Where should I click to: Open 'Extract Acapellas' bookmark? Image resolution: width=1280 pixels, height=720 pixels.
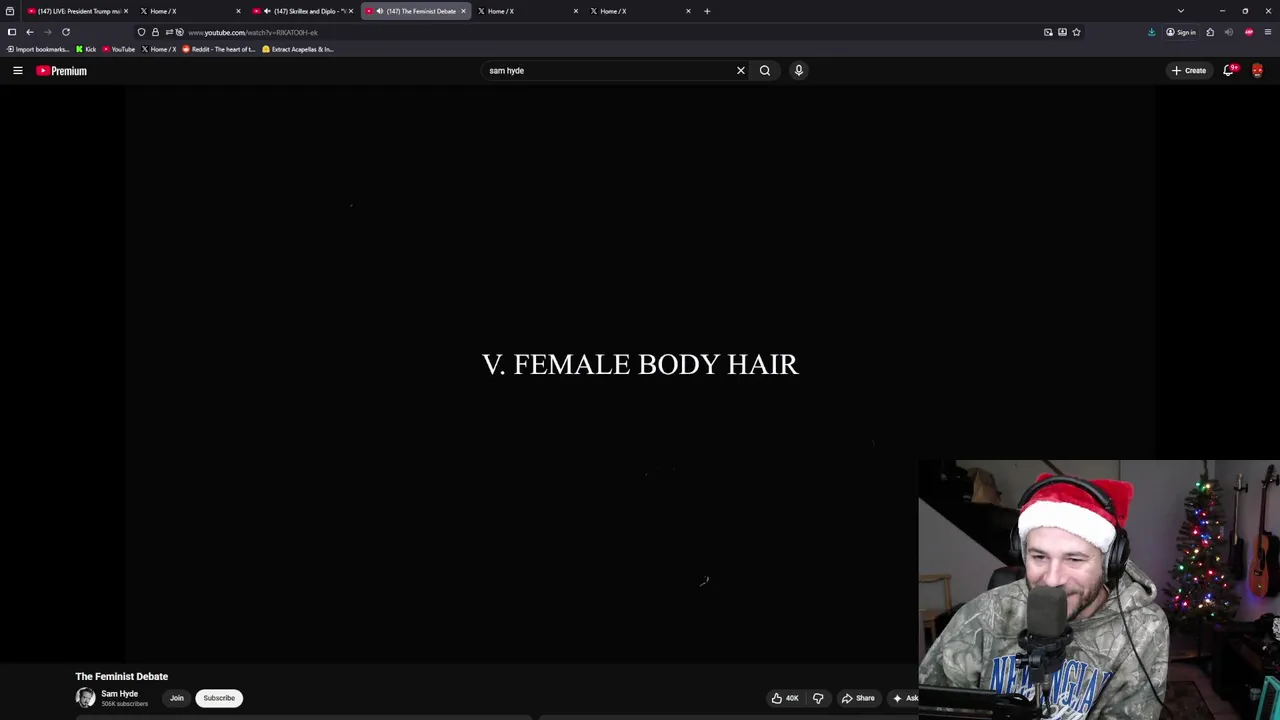pyautogui.click(x=298, y=49)
